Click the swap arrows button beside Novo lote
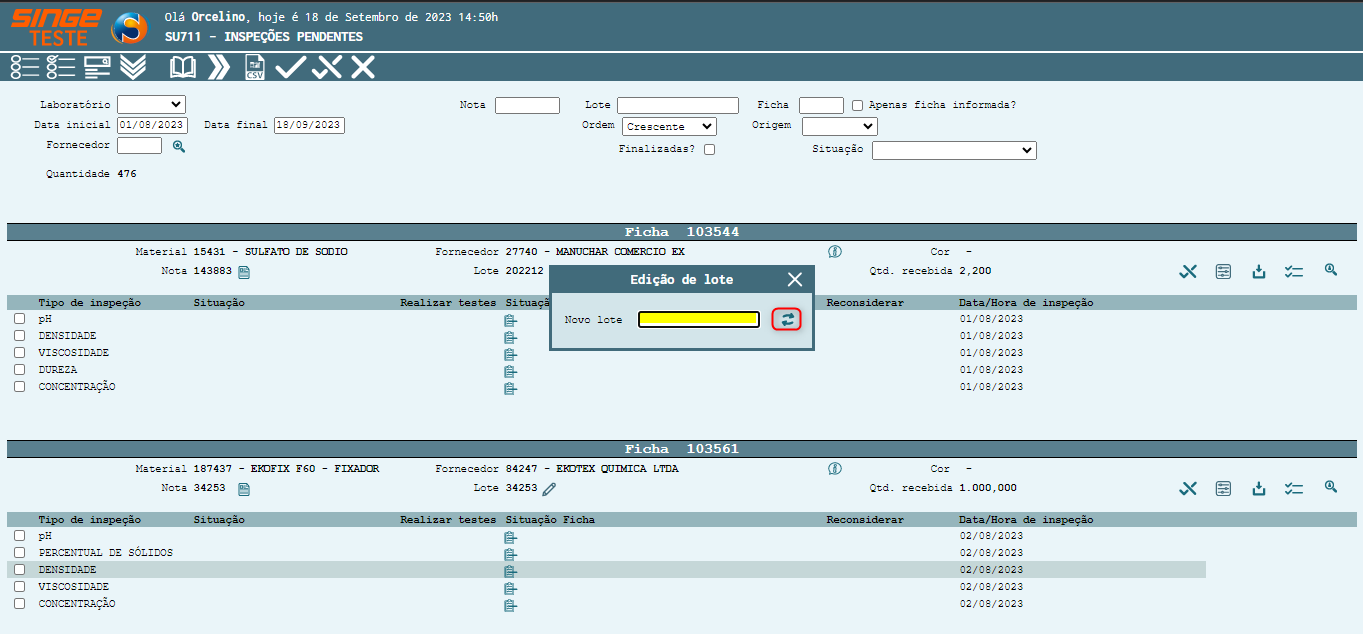Viewport: 1363px width, 634px height. point(788,319)
